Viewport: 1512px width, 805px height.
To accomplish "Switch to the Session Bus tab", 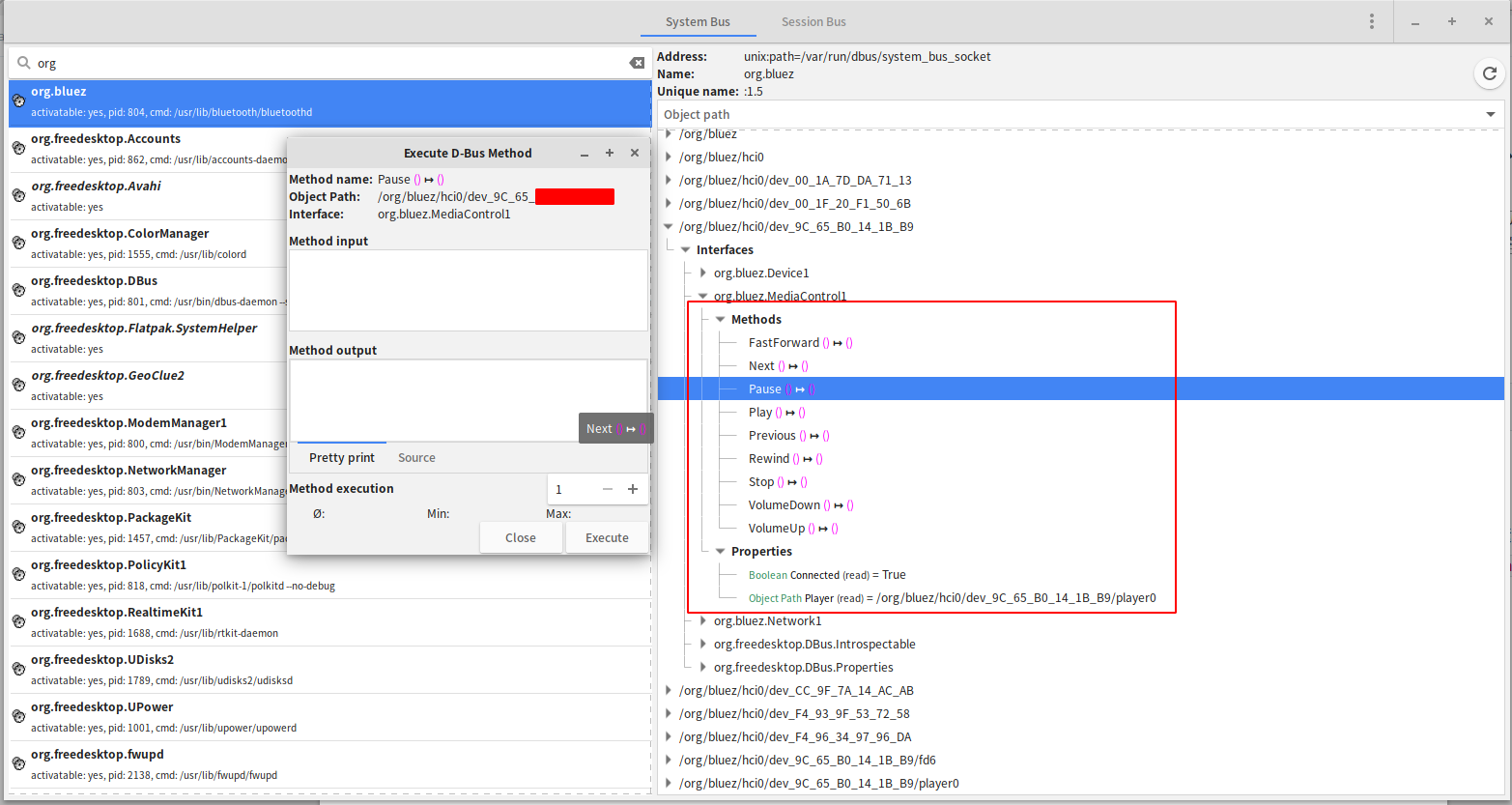I will (x=813, y=21).
